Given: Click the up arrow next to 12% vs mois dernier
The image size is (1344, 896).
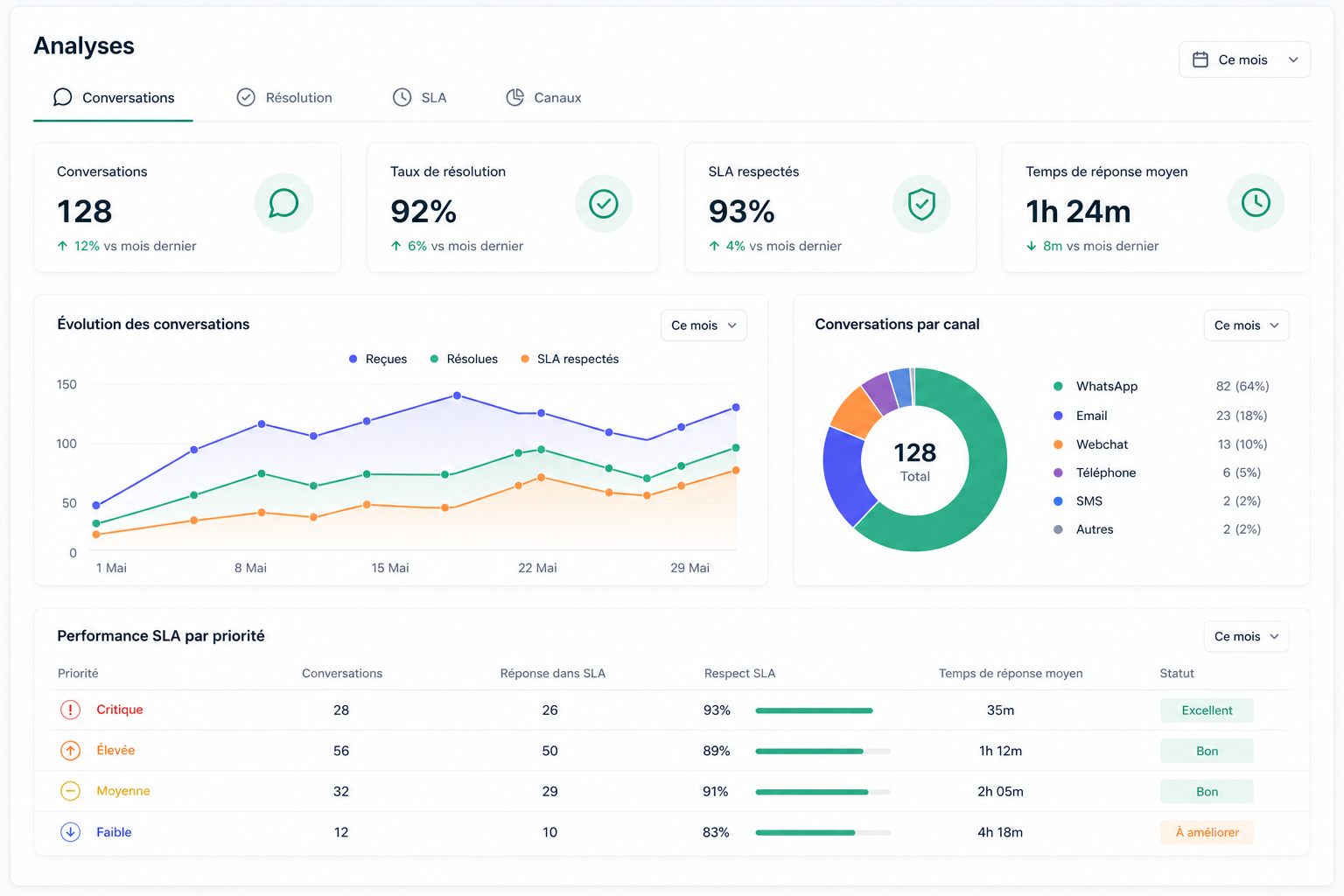Looking at the screenshot, I should tap(62, 246).
